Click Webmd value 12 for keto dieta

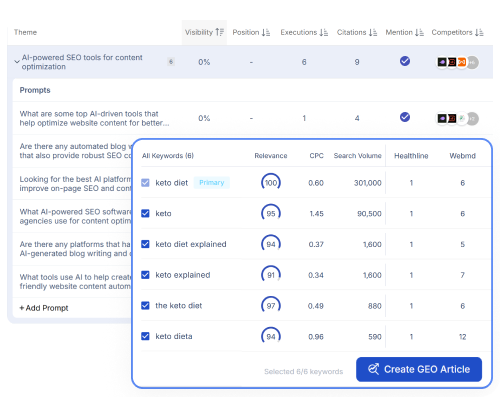[x=462, y=337]
